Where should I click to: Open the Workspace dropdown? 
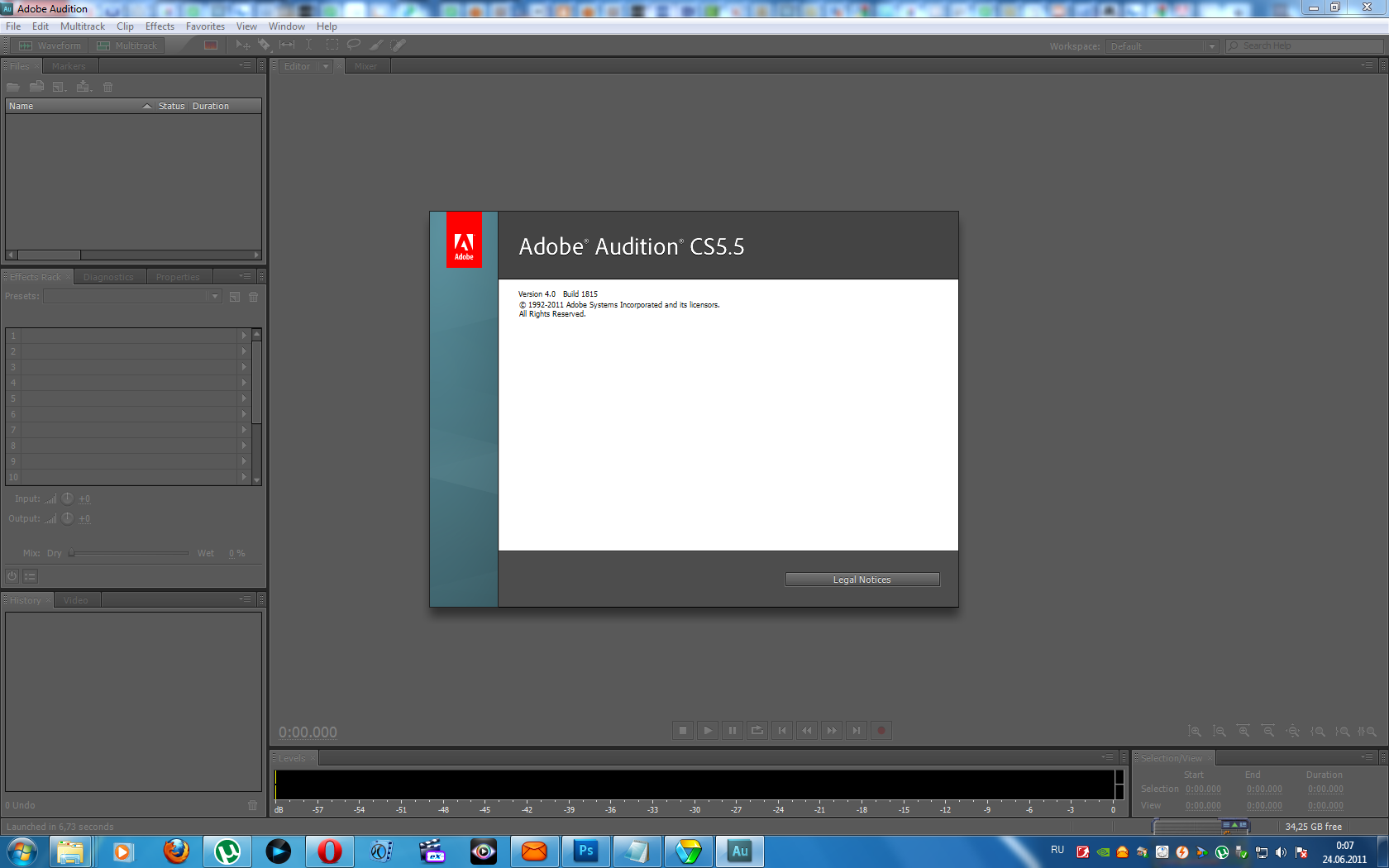1162,46
